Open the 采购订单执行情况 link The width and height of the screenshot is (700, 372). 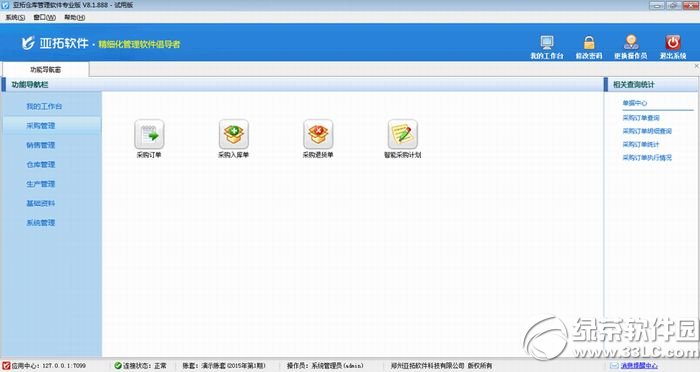(647, 158)
